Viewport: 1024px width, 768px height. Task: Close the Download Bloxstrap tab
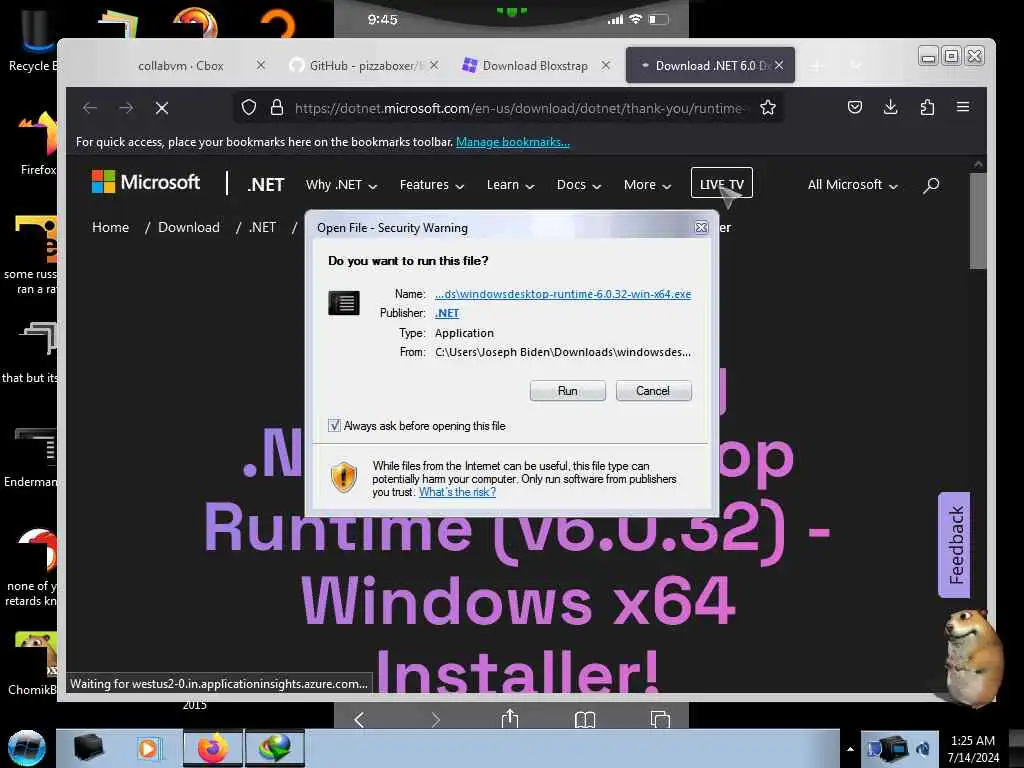(x=606, y=65)
